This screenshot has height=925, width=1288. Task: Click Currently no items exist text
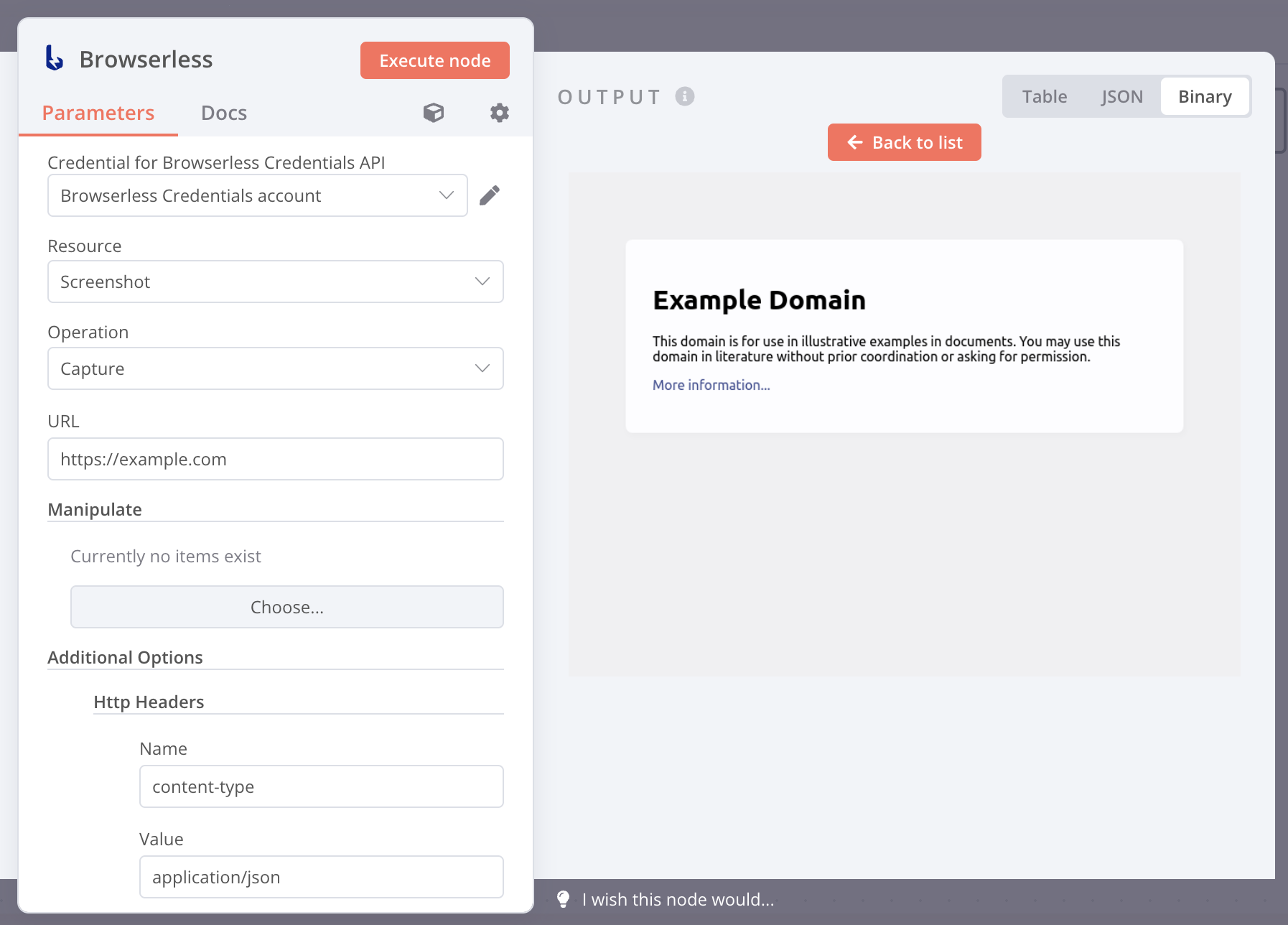166,556
